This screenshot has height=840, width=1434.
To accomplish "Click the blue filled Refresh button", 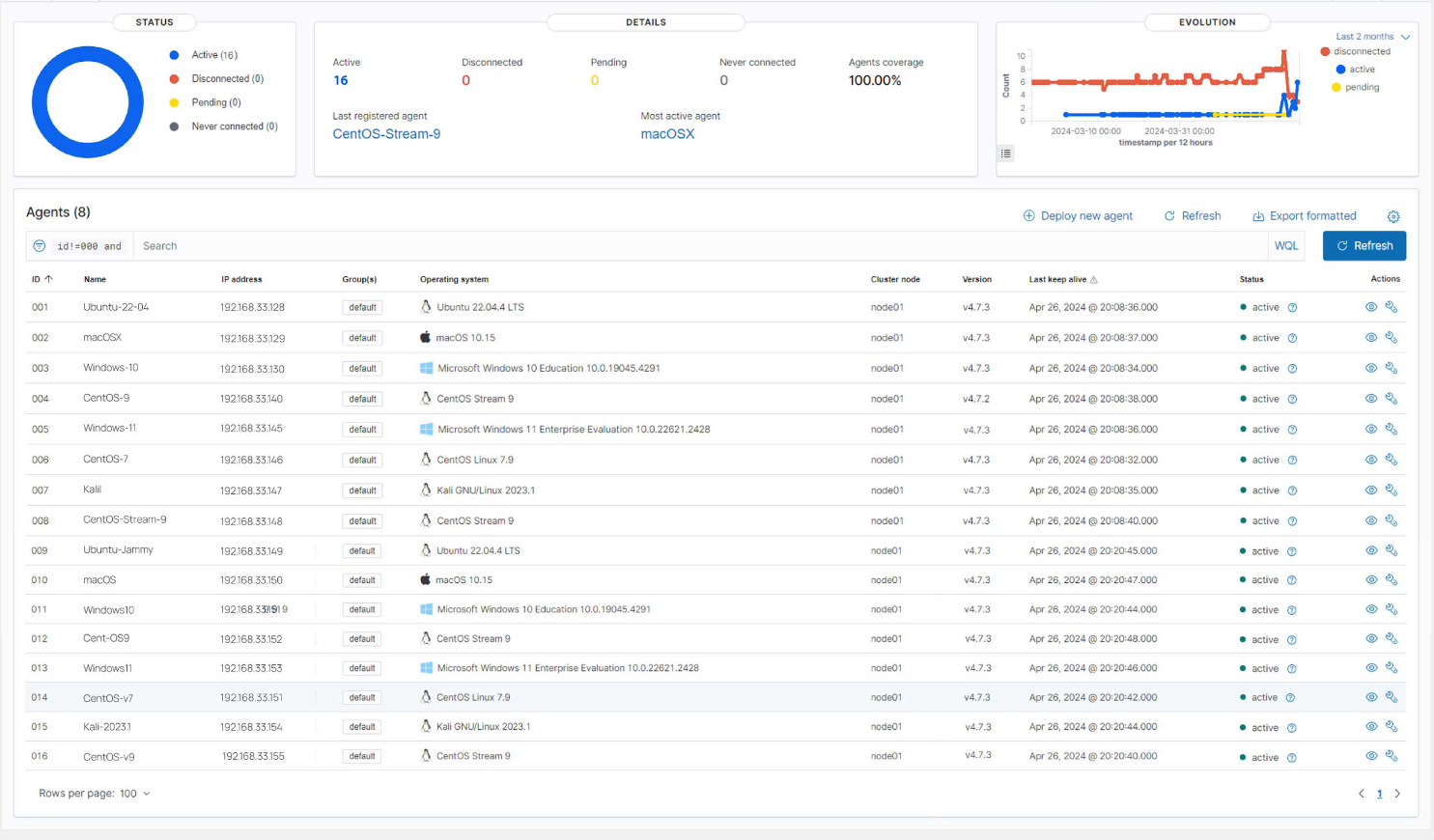I will [x=1364, y=246].
